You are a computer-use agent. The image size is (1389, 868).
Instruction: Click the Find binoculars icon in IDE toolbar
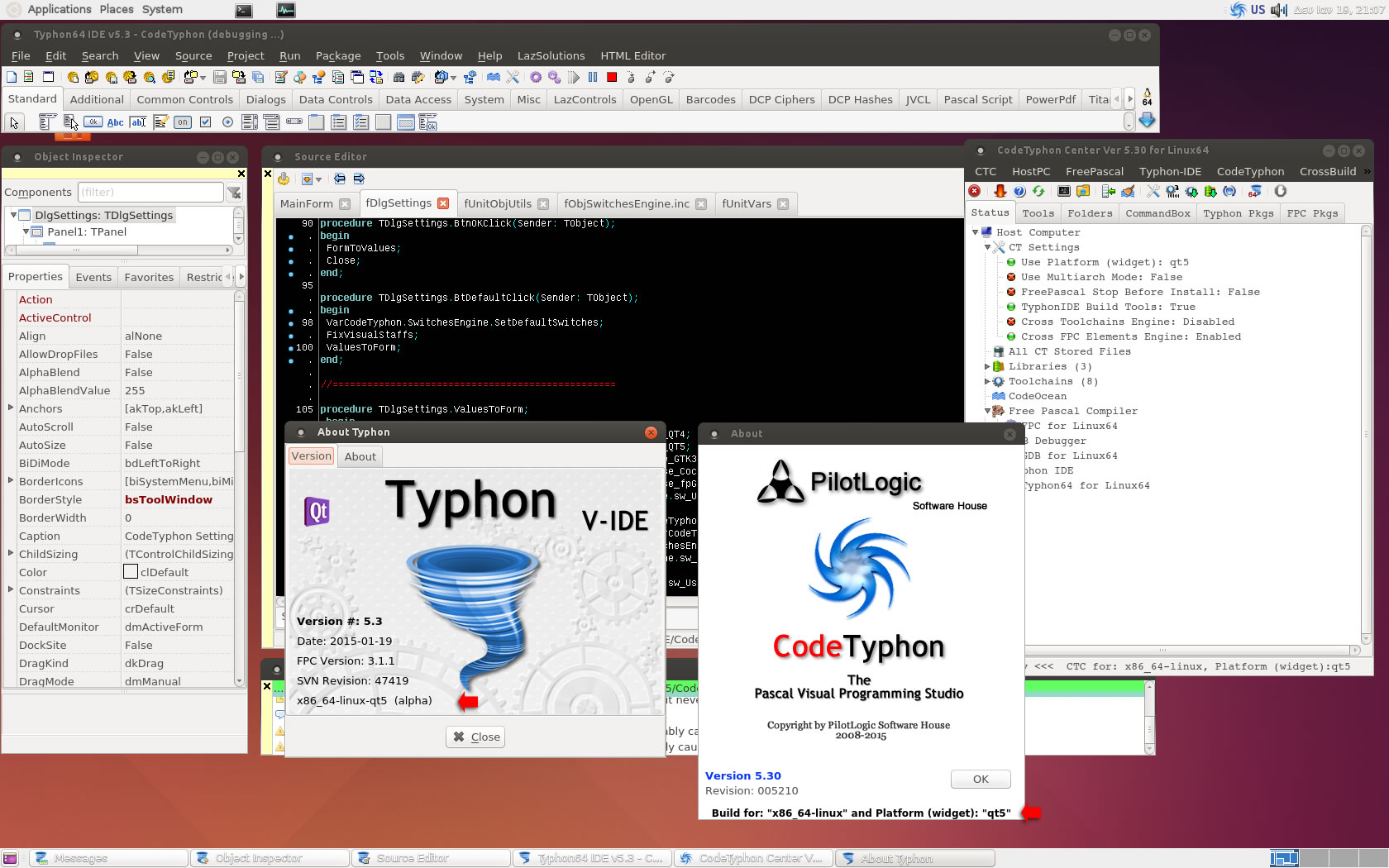click(x=399, y=77)
